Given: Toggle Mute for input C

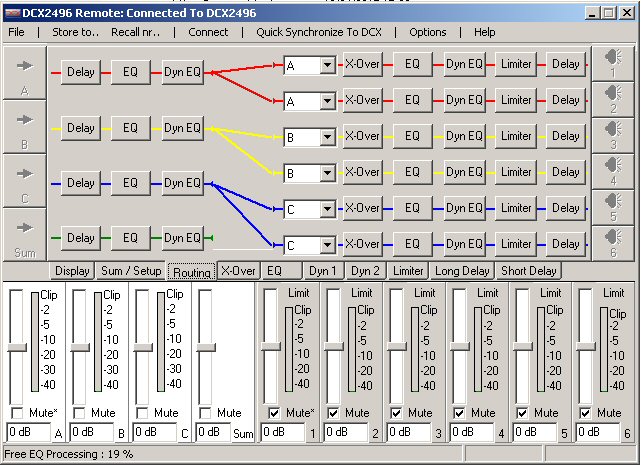Looking at the screenshot, I should pyautogui.click(x=142, y=413).
